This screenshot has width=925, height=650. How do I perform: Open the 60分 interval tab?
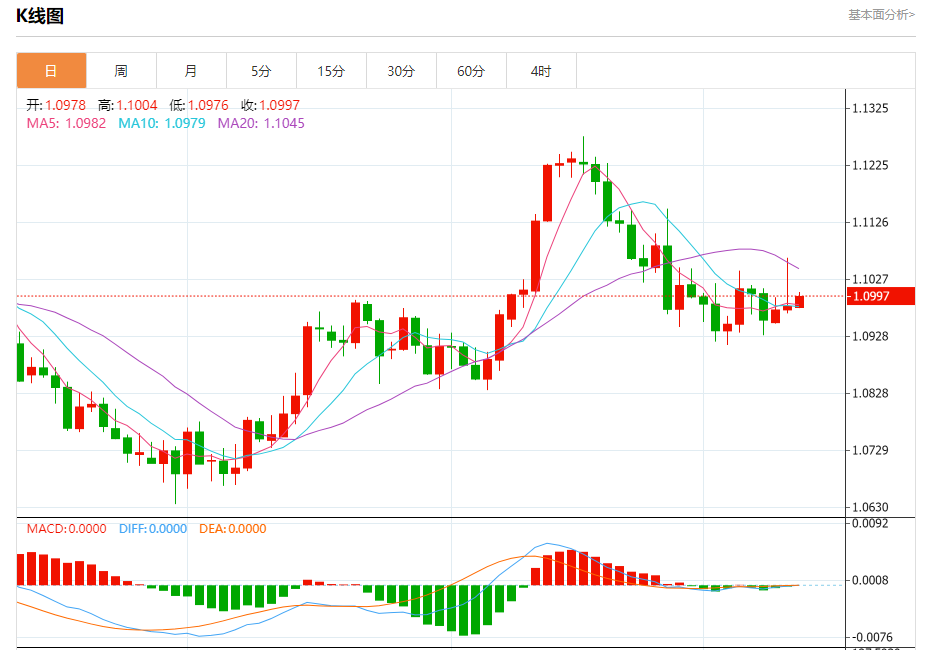471,71
